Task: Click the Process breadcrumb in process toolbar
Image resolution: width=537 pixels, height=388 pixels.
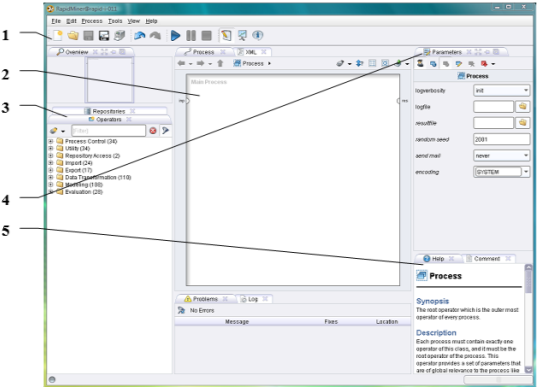Action: (249, 63)
